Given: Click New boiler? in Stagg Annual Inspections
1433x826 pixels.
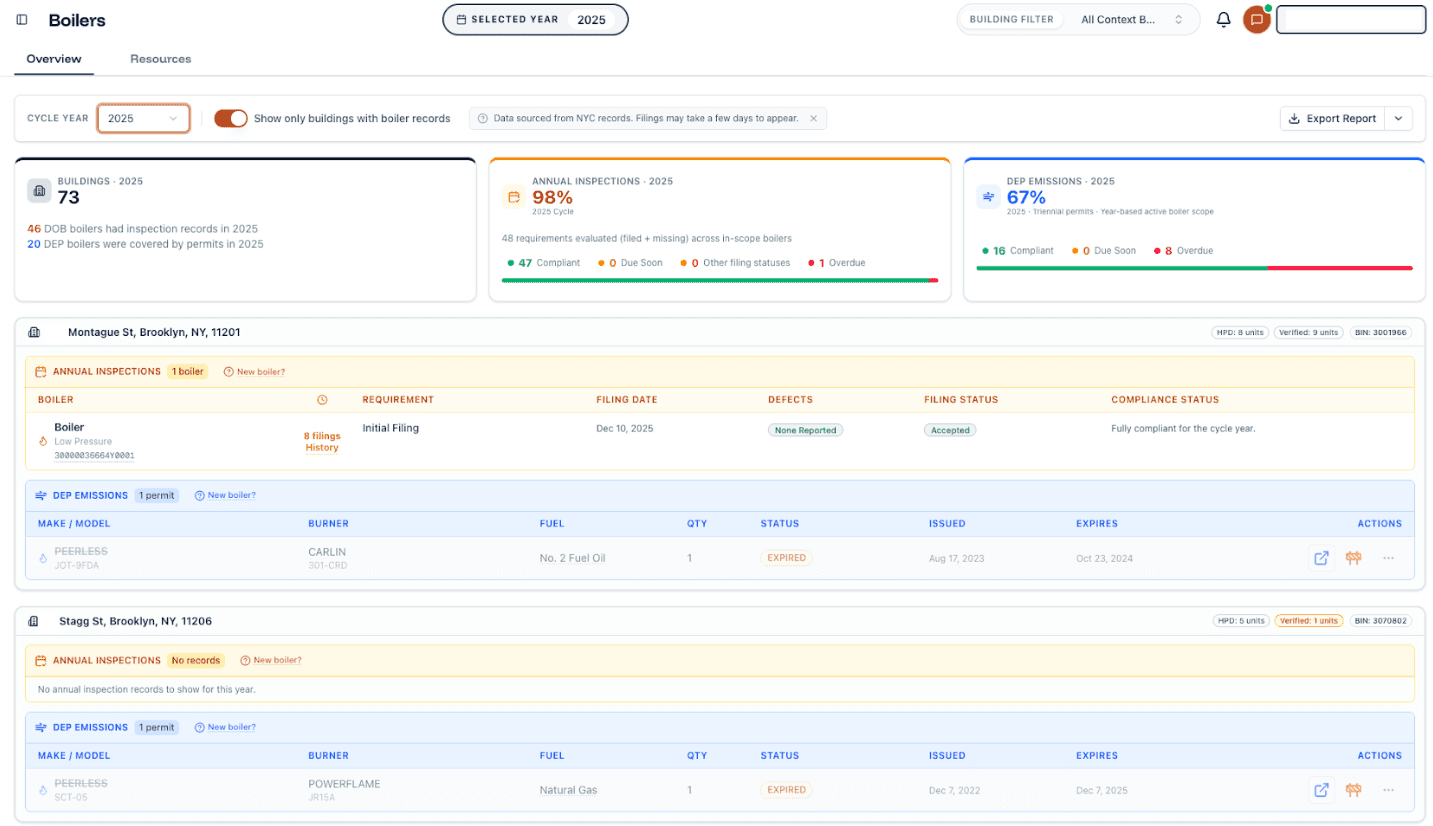Looking at the screenshot, I should coord(271,660).
